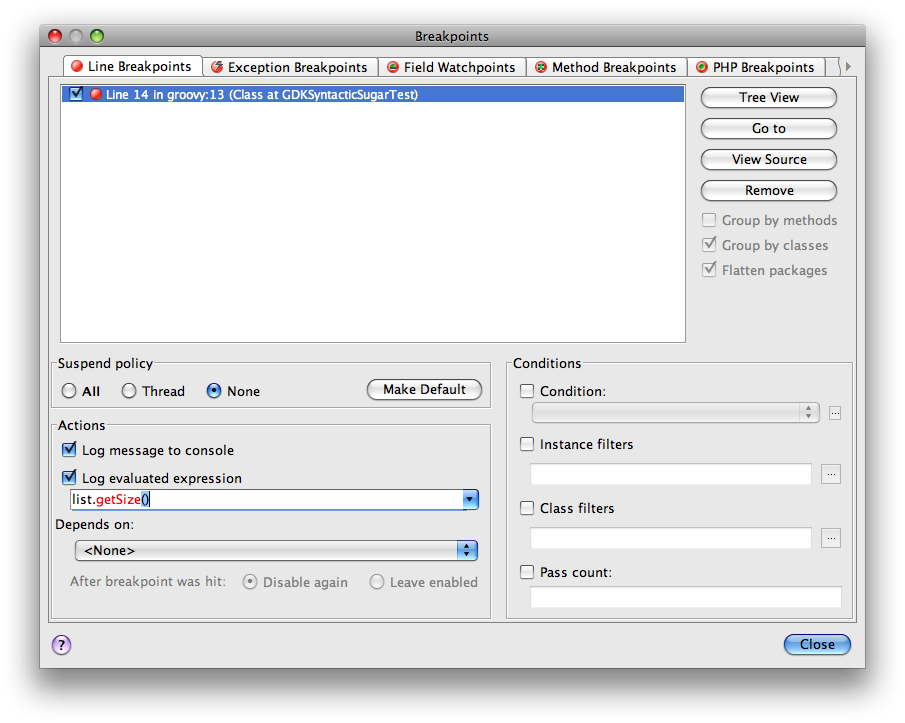Go to the PHP Breakpoints tab
905x723 pixels.
pyautogui.click(x=755, y=67)
